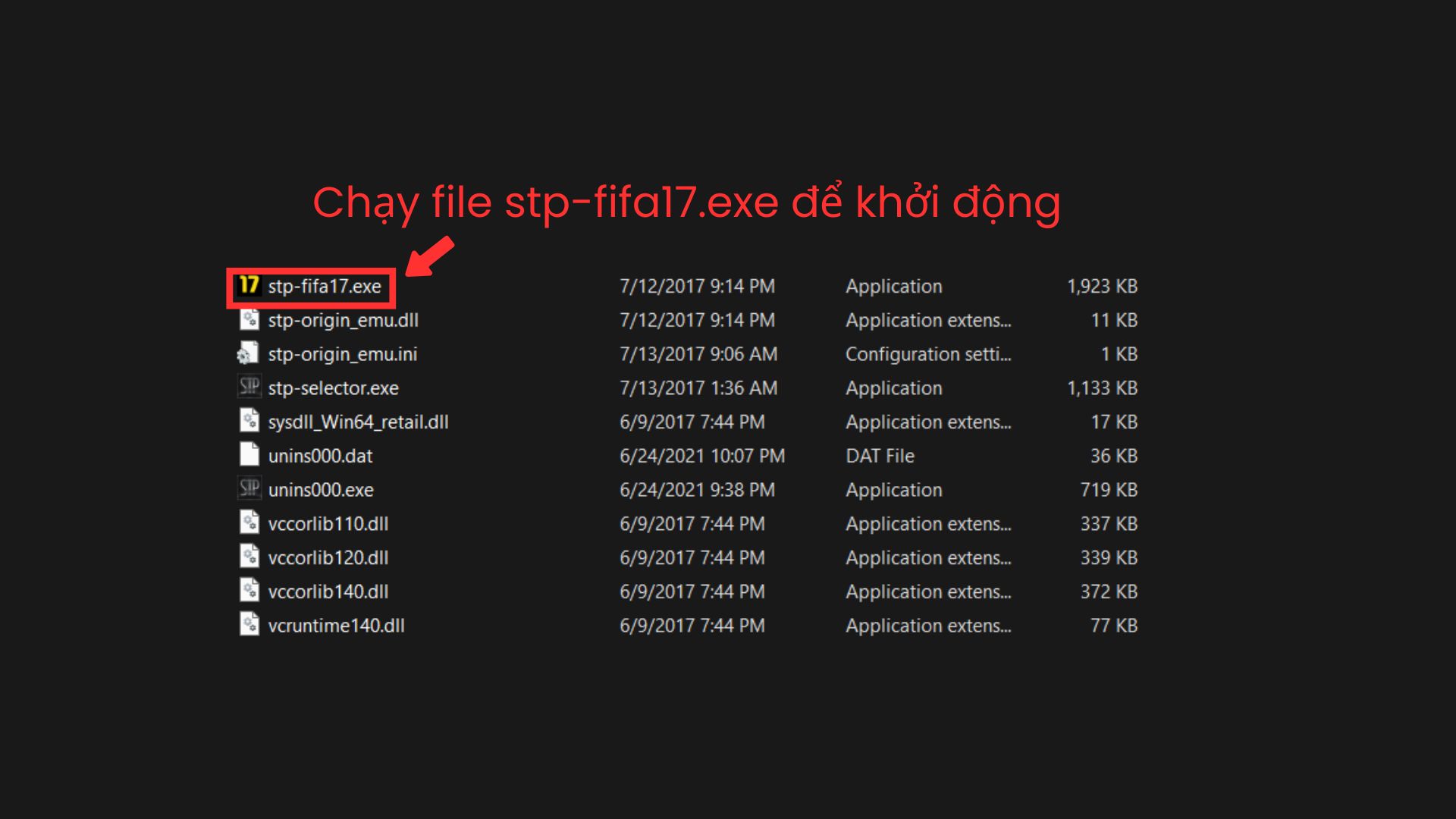This screenshot has height=819, width=1456.
Task: Click Application extens... type of sysdll_Win64_retail.dll row
Action: [928, 422]
